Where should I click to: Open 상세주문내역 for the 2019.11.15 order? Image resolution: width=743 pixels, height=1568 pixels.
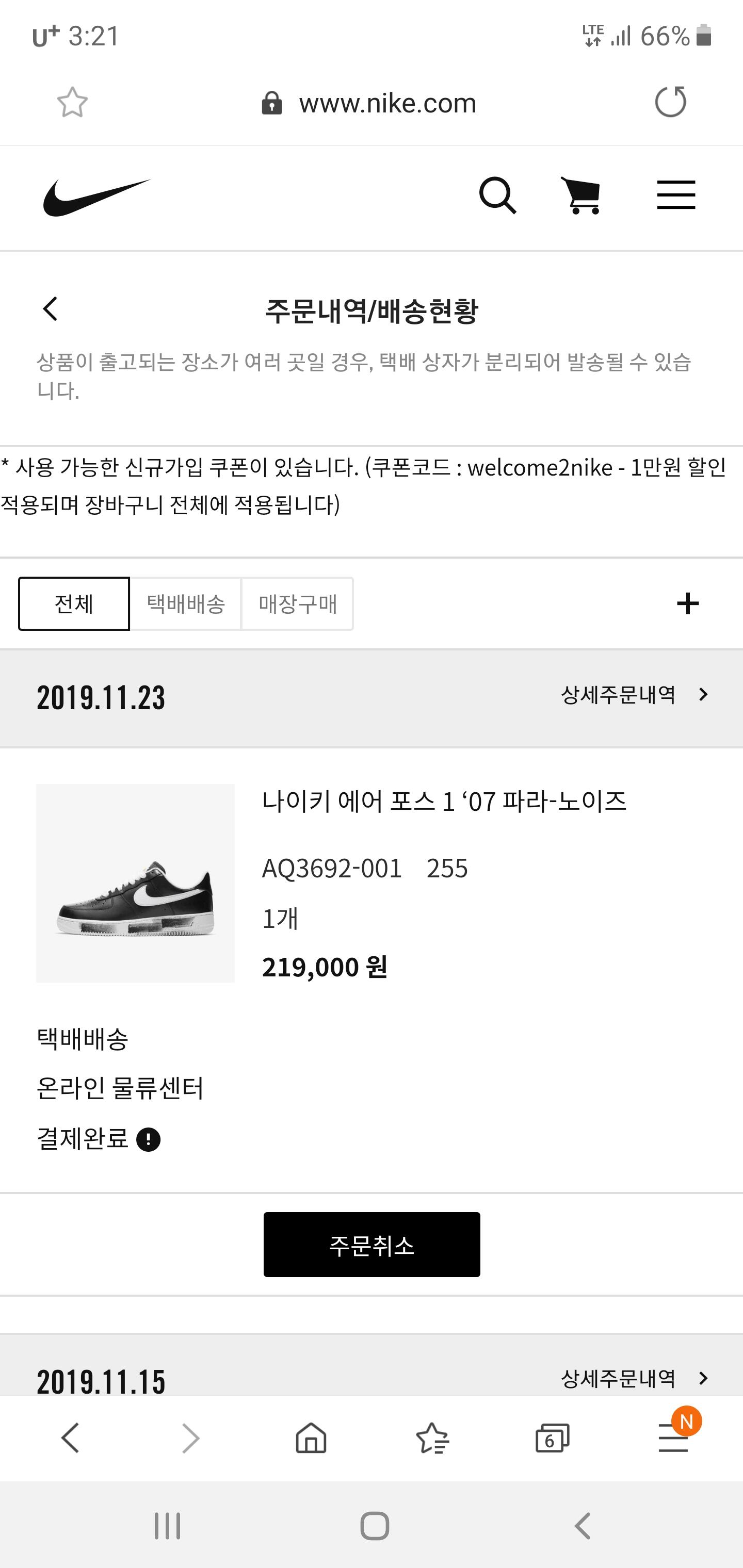pos(634,1378)
